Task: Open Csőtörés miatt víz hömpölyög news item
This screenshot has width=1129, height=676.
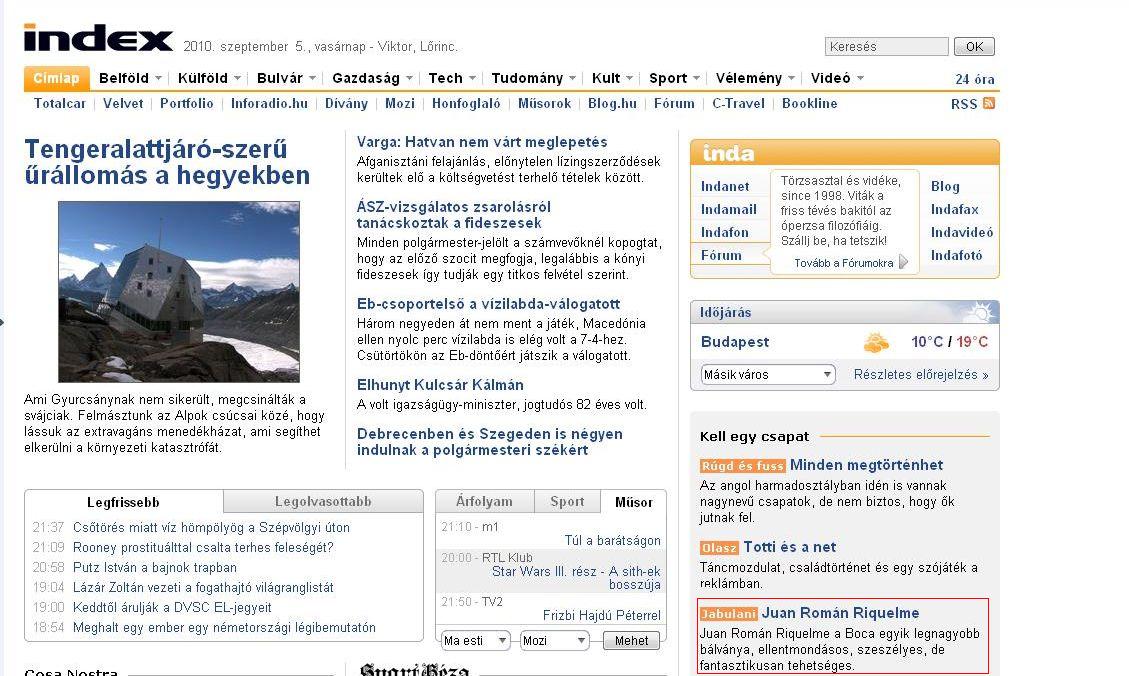Action: [211, 528]
